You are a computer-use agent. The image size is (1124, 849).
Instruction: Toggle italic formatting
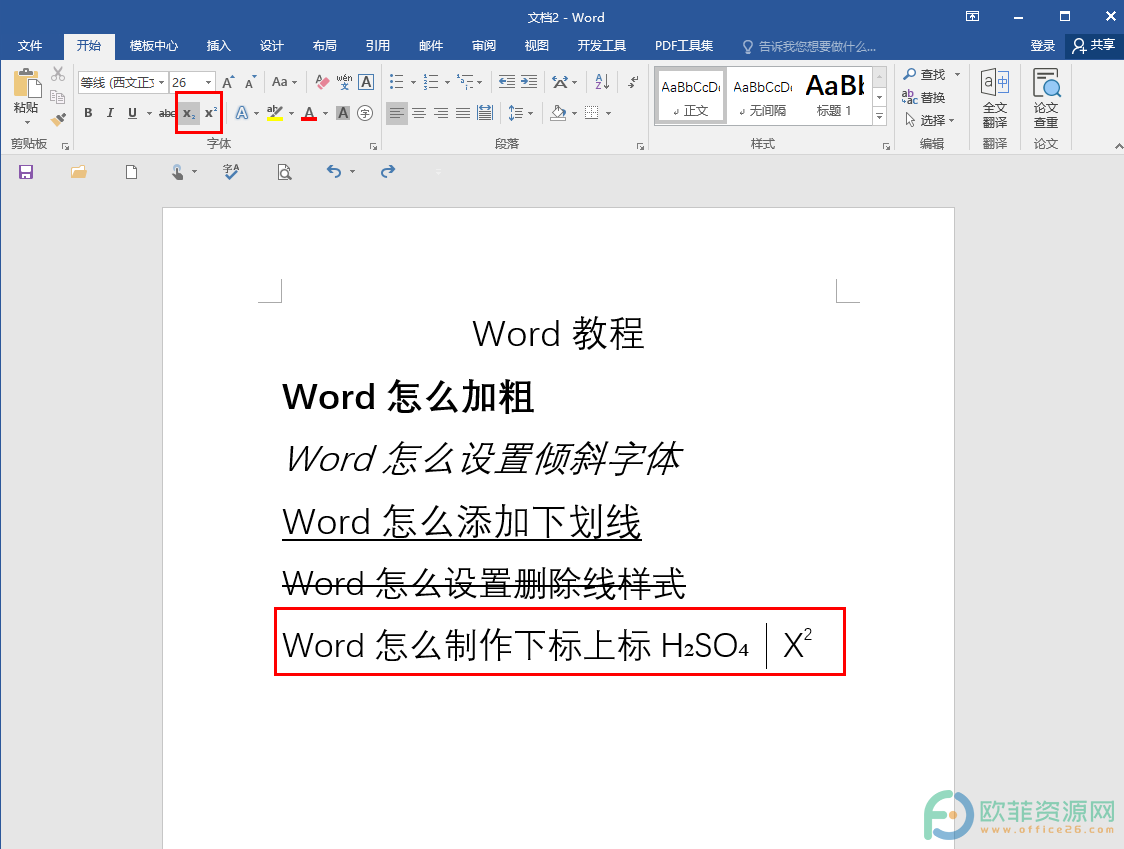[110, 113]
